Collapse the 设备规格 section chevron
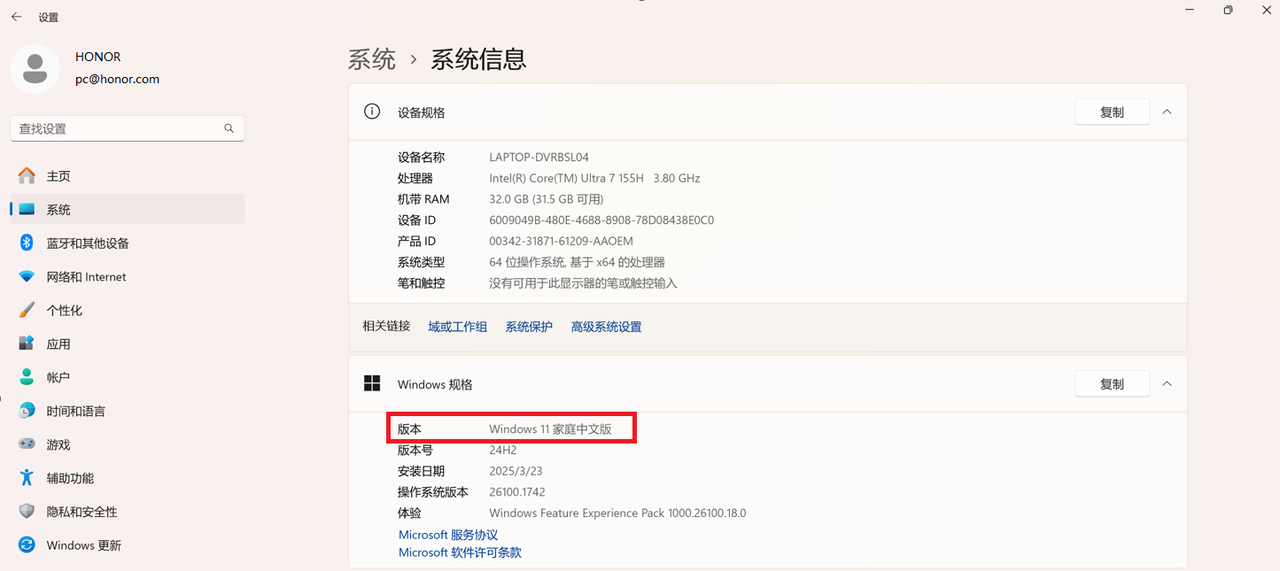The height and width of the screenshot is (571, 1280). (x=1167, y=112)
